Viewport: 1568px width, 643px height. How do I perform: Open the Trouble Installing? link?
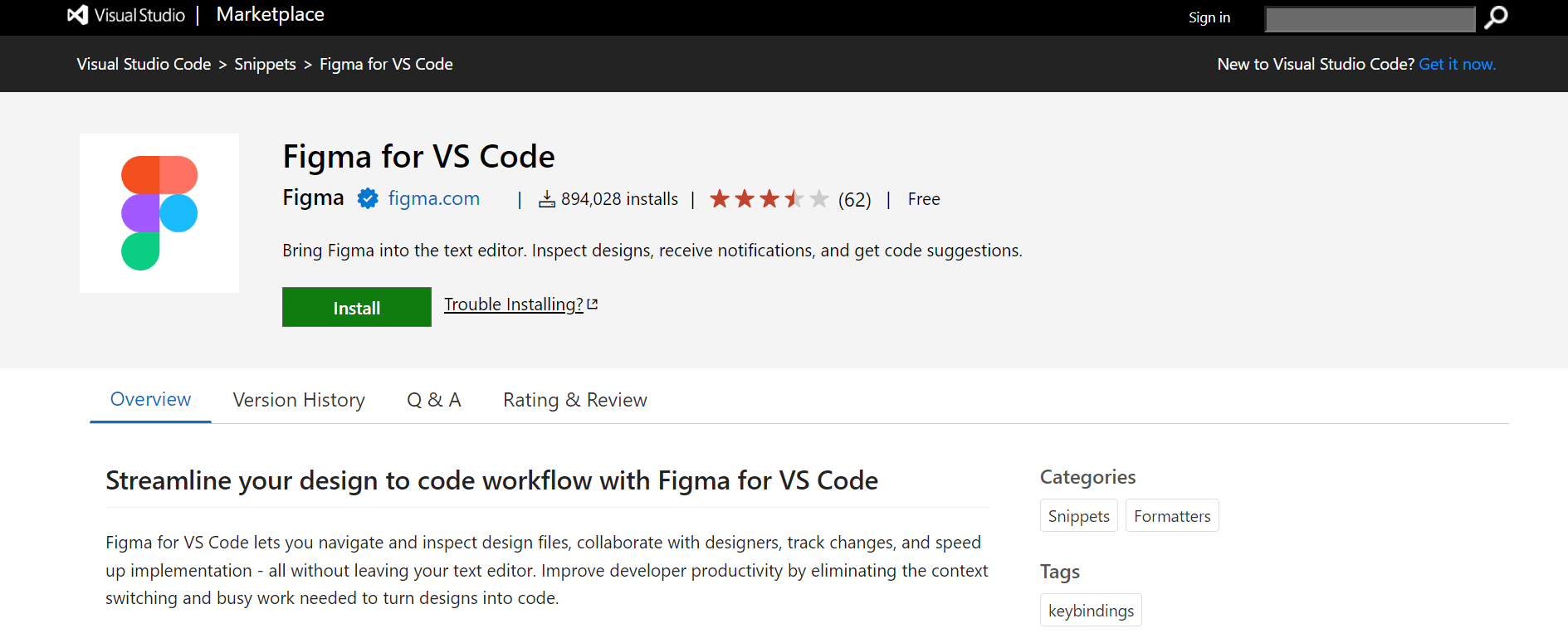[x=513, y=304]
